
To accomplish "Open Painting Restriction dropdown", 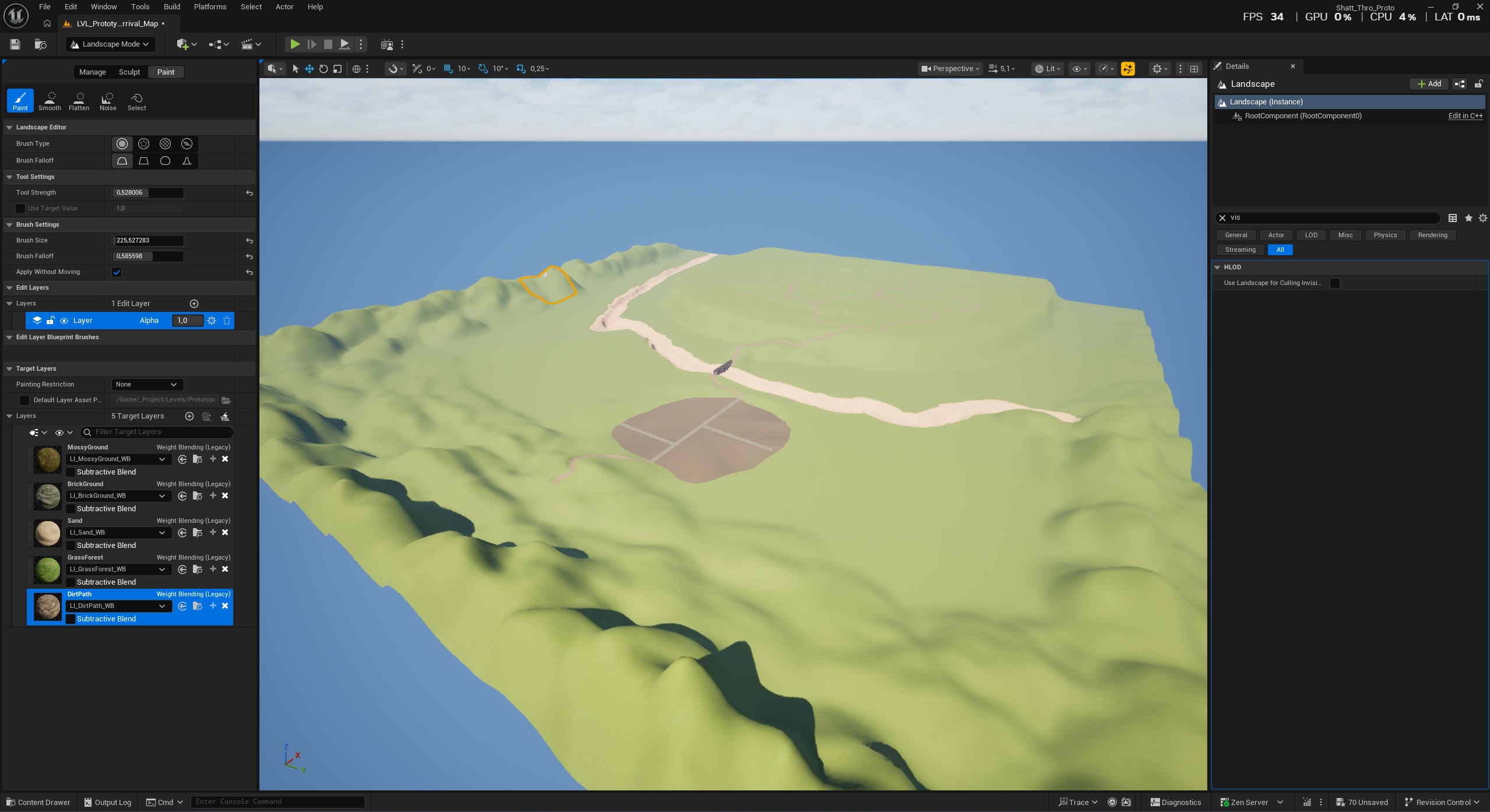I will (x=147, y=385).
